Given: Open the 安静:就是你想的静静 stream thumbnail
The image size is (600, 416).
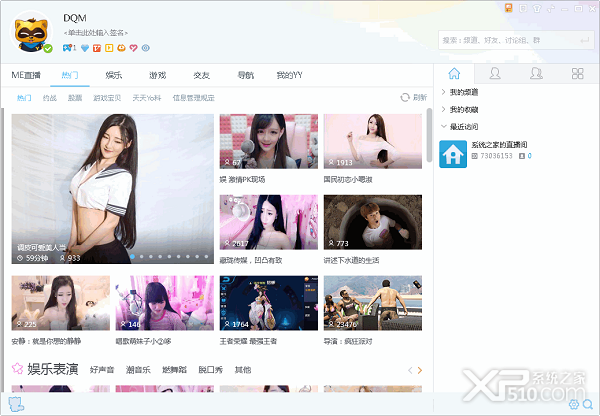Looking at the screenshot, I should point(60,303).
